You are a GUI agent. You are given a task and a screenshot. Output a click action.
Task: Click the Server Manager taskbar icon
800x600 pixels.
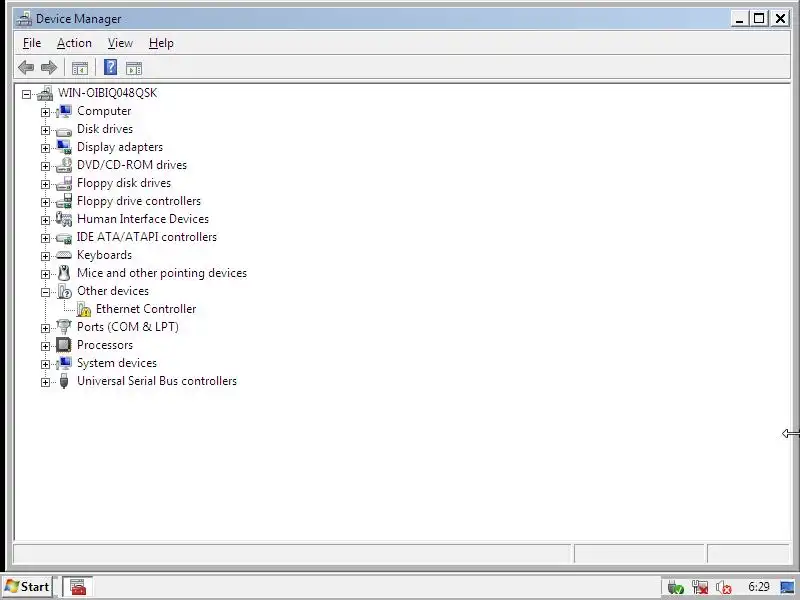pyautogui.click(x=78, y=587)
